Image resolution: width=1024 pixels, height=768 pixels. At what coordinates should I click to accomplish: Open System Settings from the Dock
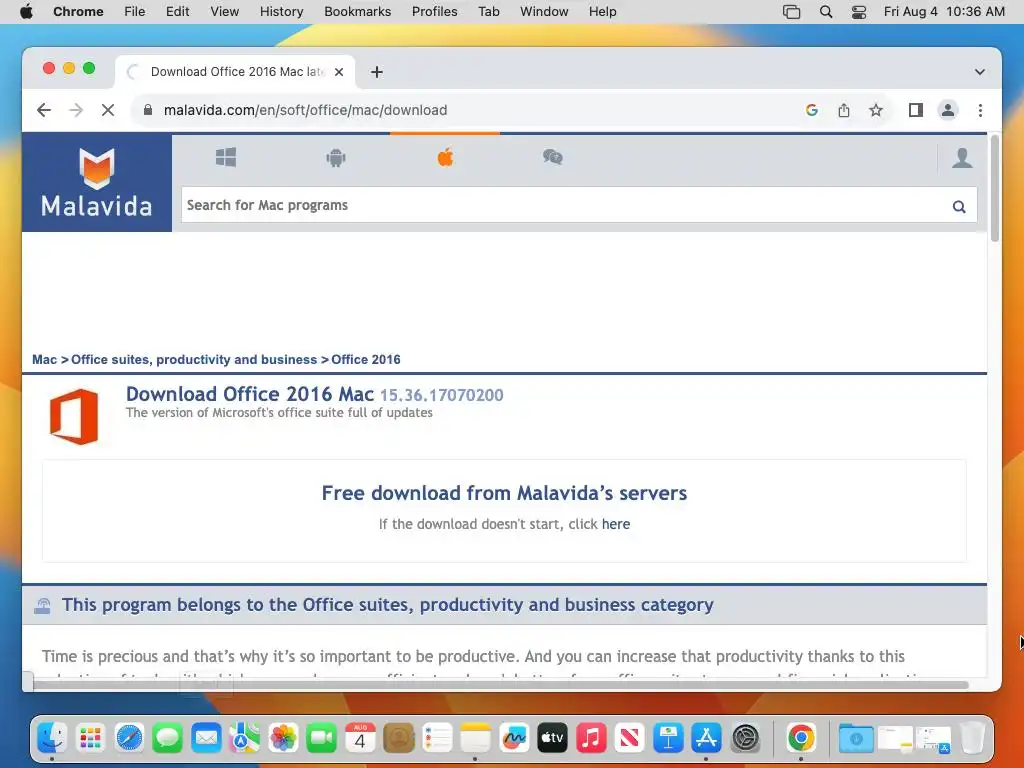coord(745,739)
